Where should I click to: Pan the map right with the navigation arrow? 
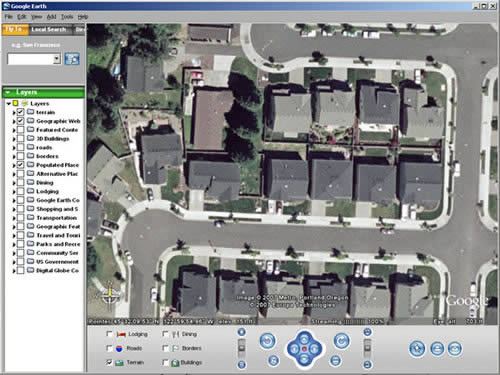pos(315,349)
